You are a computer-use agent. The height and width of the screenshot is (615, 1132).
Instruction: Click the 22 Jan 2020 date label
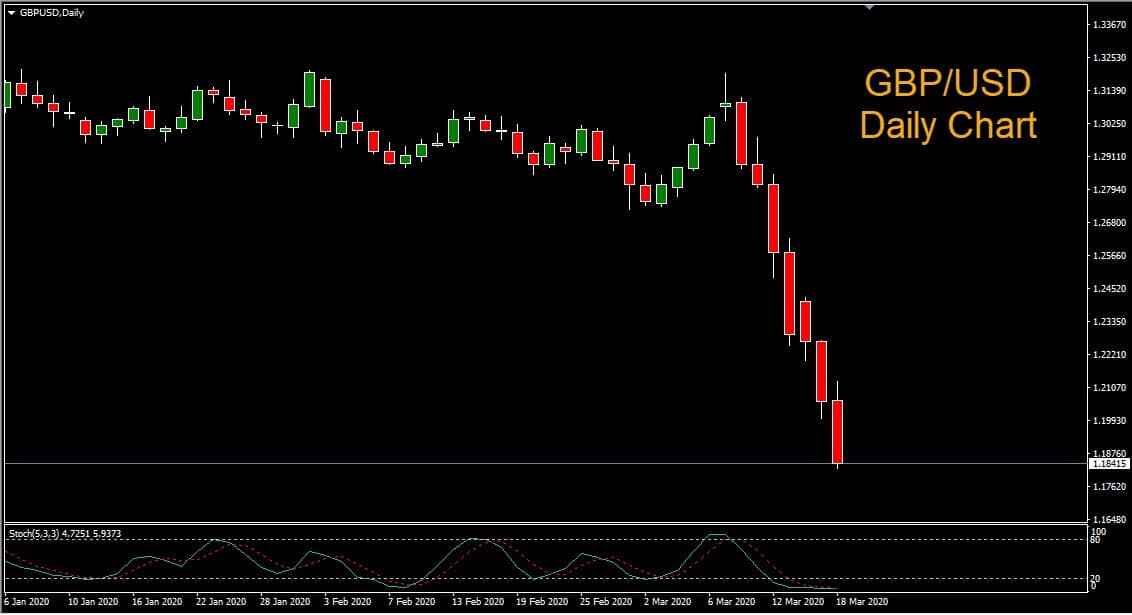pyautogui.click(x=221, y=603)
